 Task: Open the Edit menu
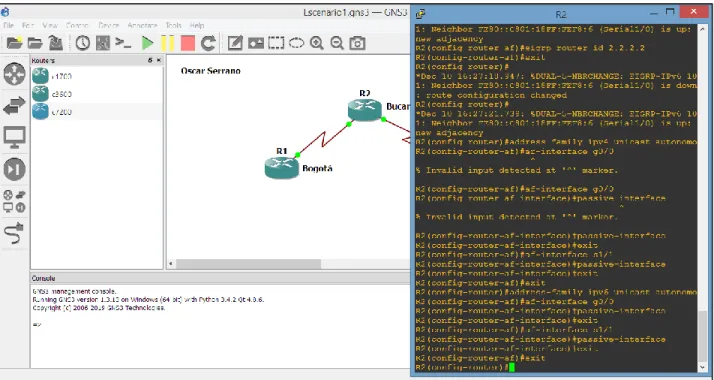28,25
